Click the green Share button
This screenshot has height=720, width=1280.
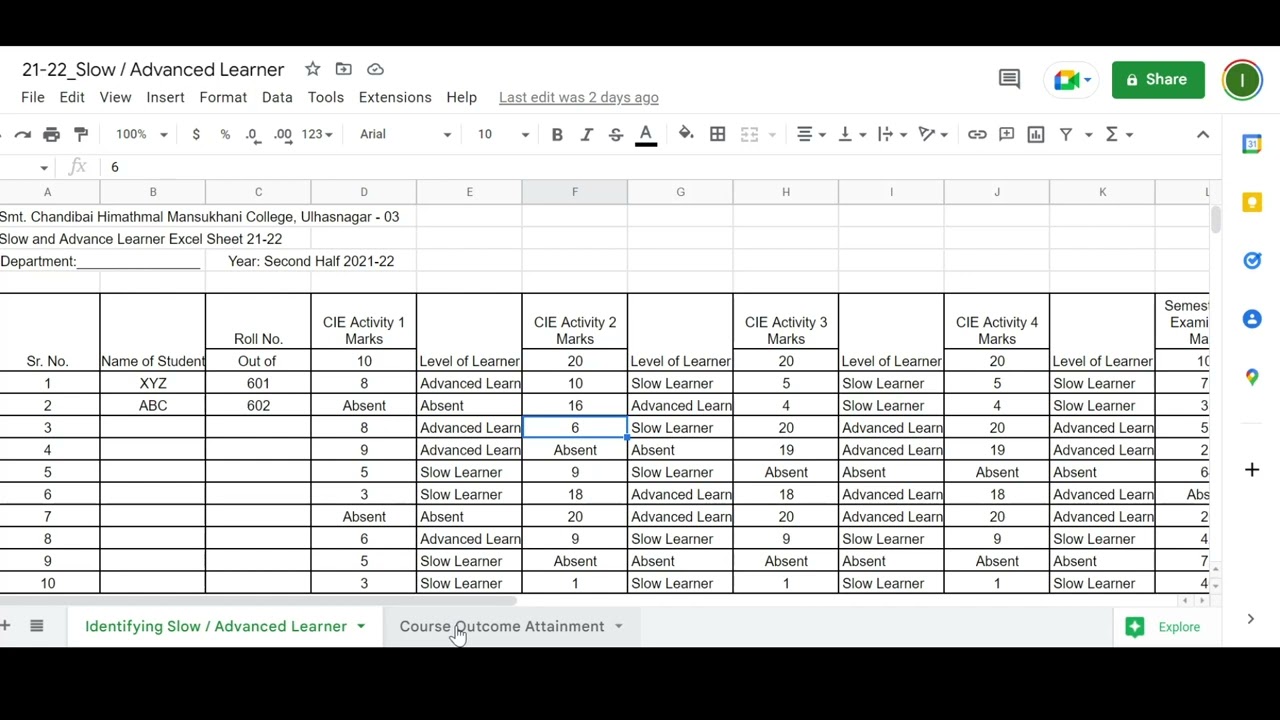[x=1158, y=80]
